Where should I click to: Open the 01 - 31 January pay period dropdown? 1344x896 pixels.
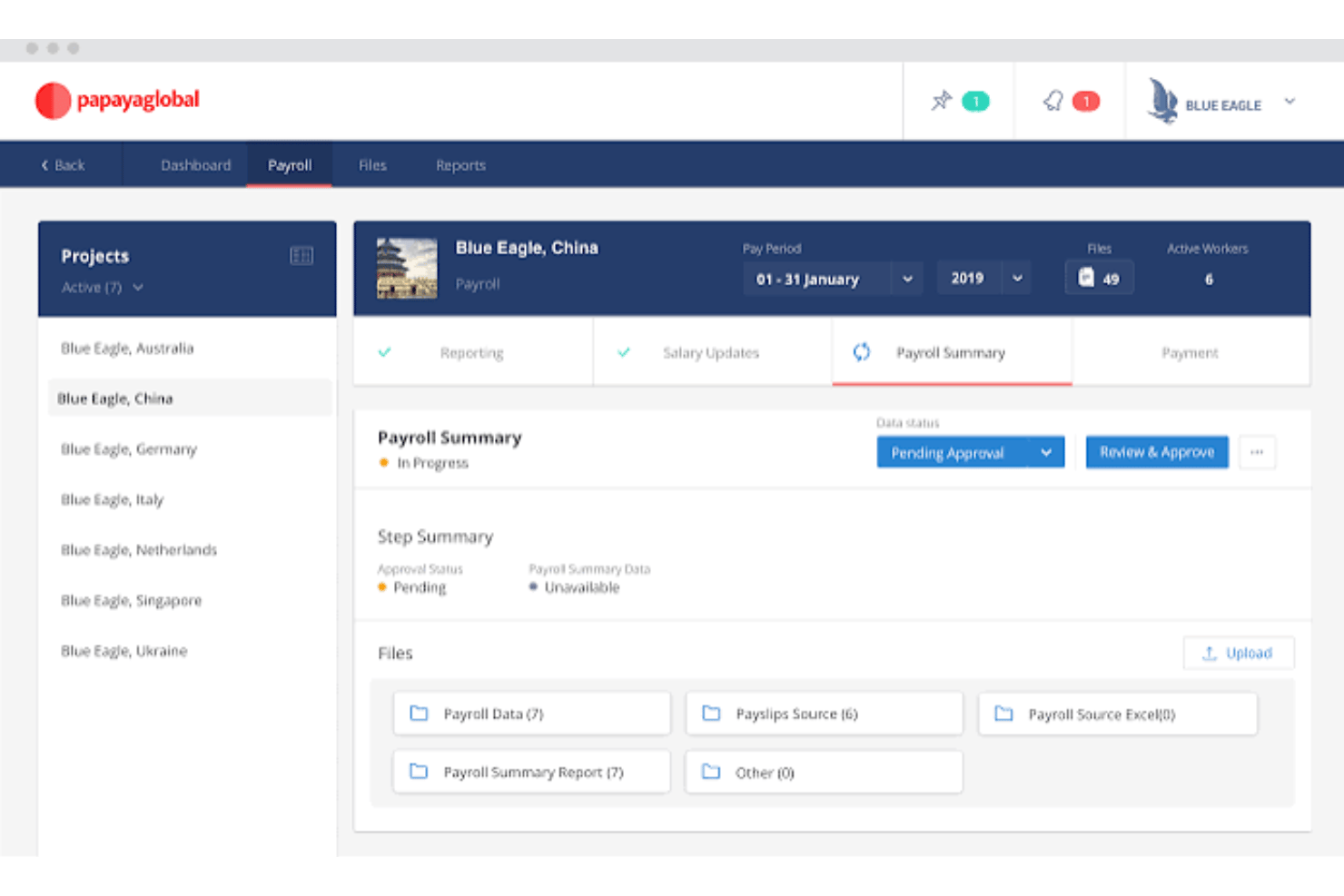834,279
